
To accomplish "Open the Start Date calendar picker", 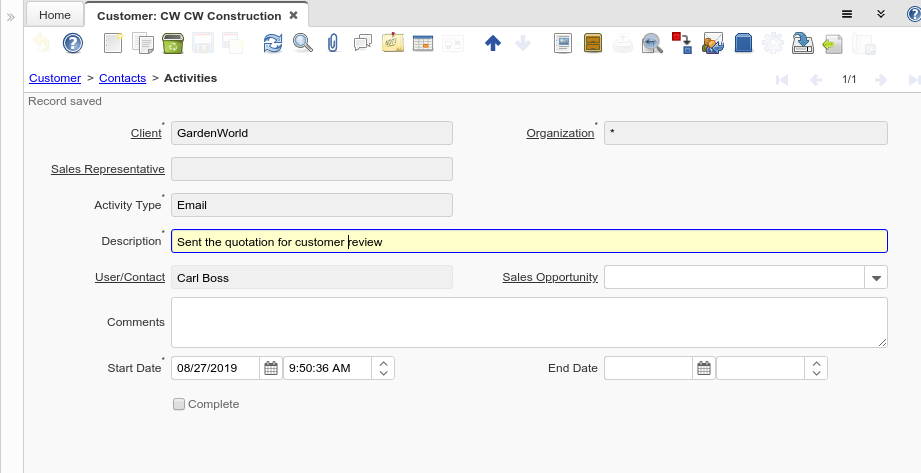I will pos(271,368).
